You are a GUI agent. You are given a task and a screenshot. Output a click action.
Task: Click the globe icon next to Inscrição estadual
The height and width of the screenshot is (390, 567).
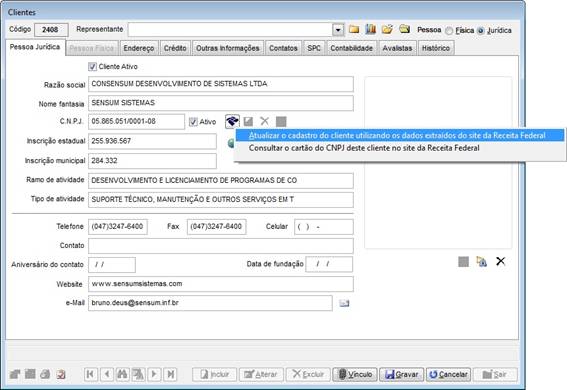(x=231, y=143)
